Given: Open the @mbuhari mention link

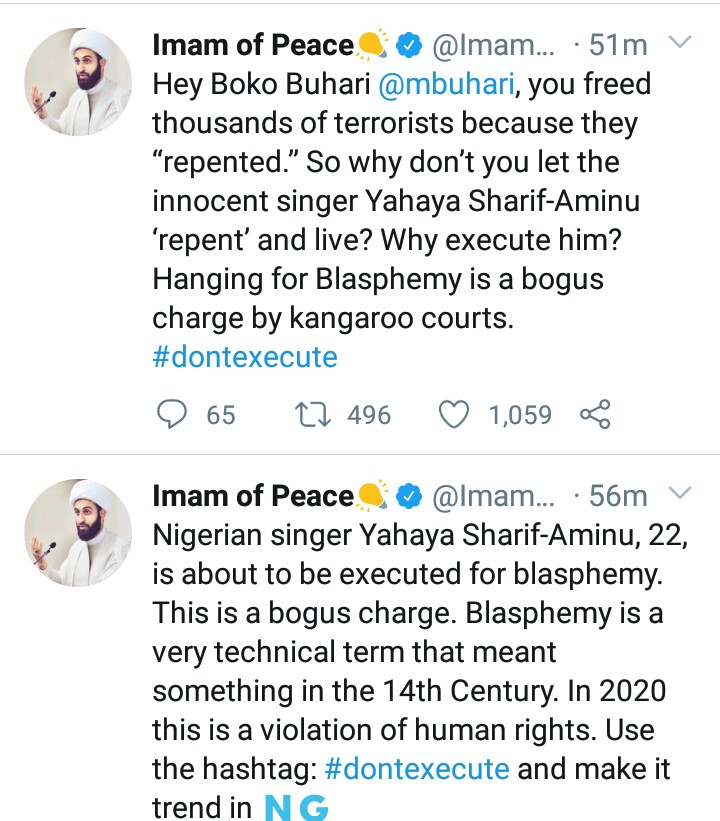Looking at the screenshot, I should pyautogui.click(x=447, y=85).
